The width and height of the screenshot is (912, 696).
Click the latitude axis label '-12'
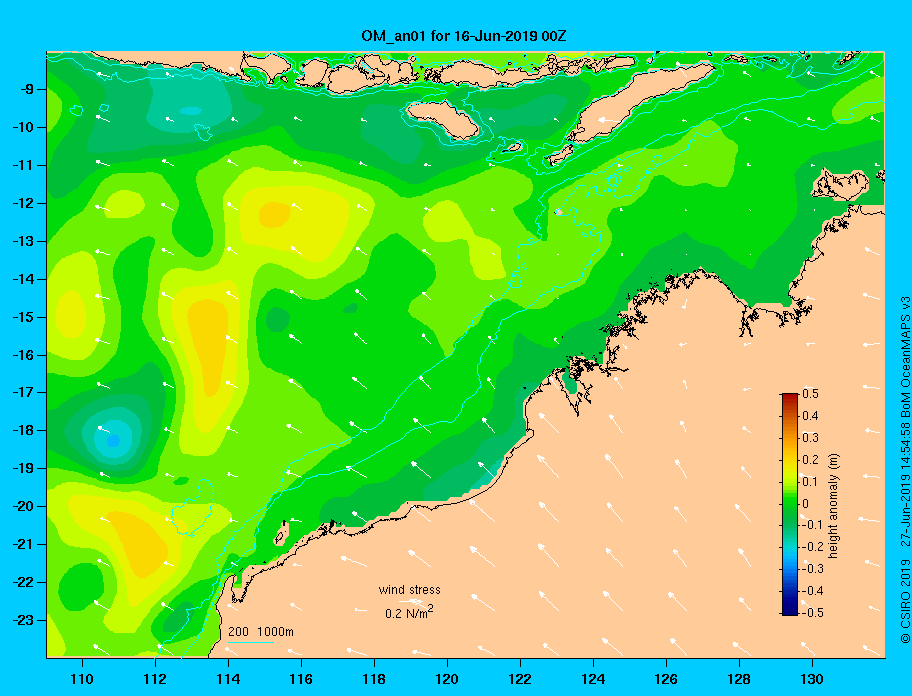(22, 204)
